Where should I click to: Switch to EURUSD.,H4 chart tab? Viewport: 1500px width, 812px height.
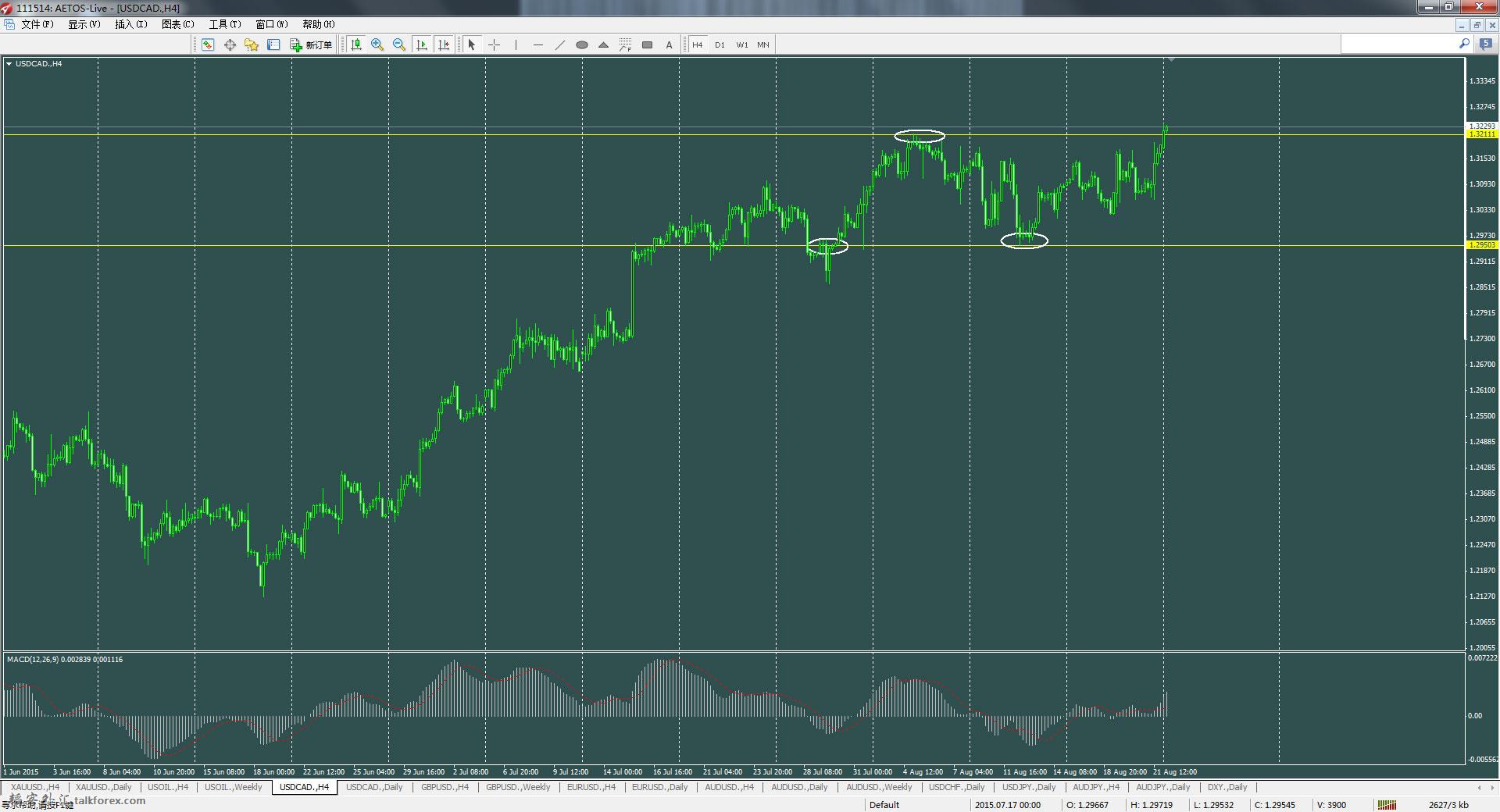[x=591, y=787]
